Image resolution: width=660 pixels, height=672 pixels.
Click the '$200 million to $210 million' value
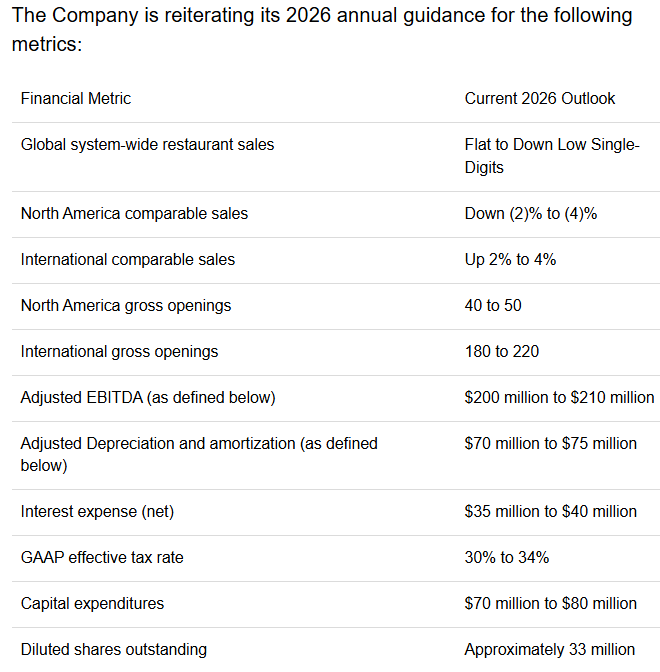(x=559, y=397)
